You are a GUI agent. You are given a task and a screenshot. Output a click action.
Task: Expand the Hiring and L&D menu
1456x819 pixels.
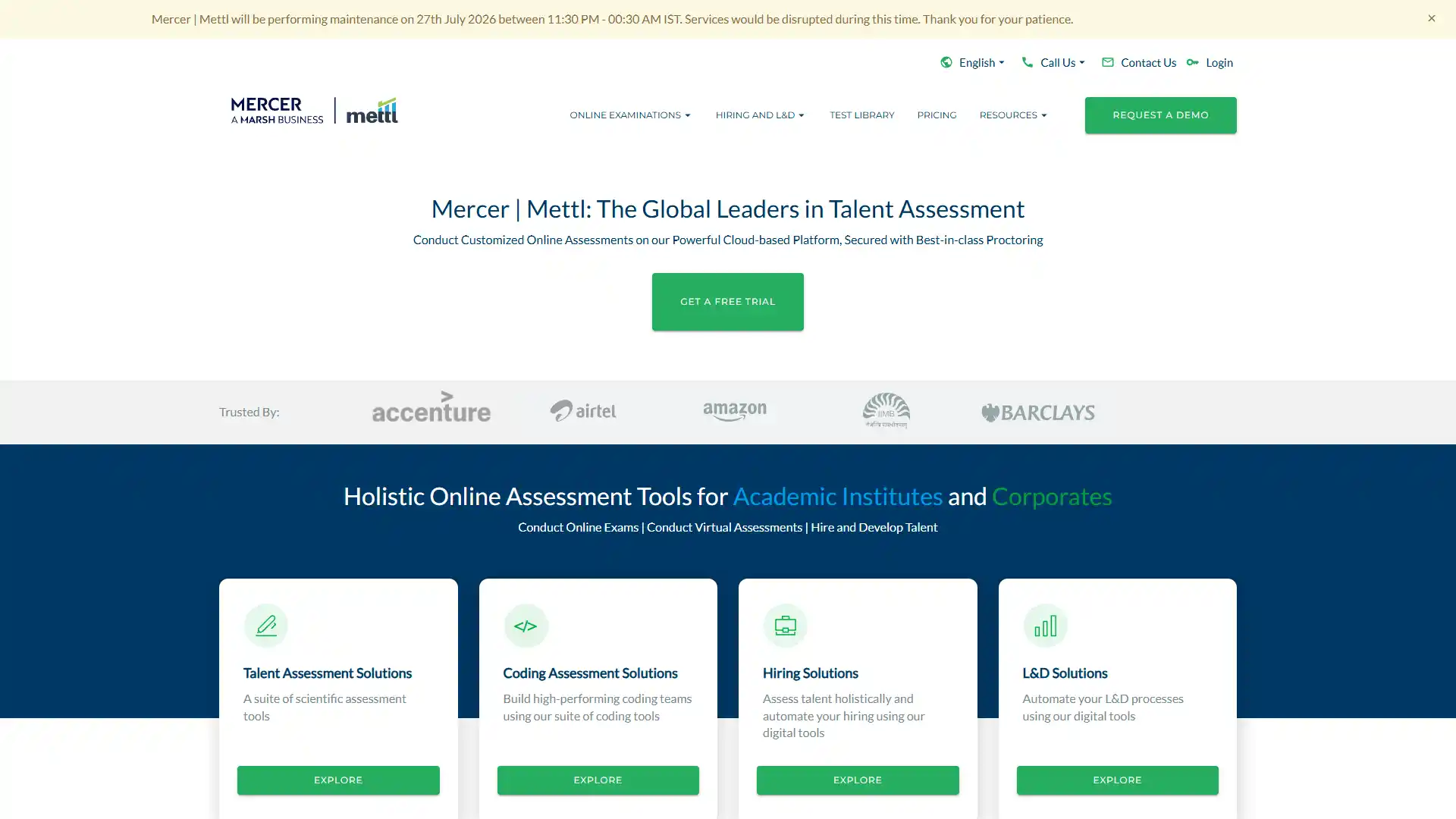(760, 115)
